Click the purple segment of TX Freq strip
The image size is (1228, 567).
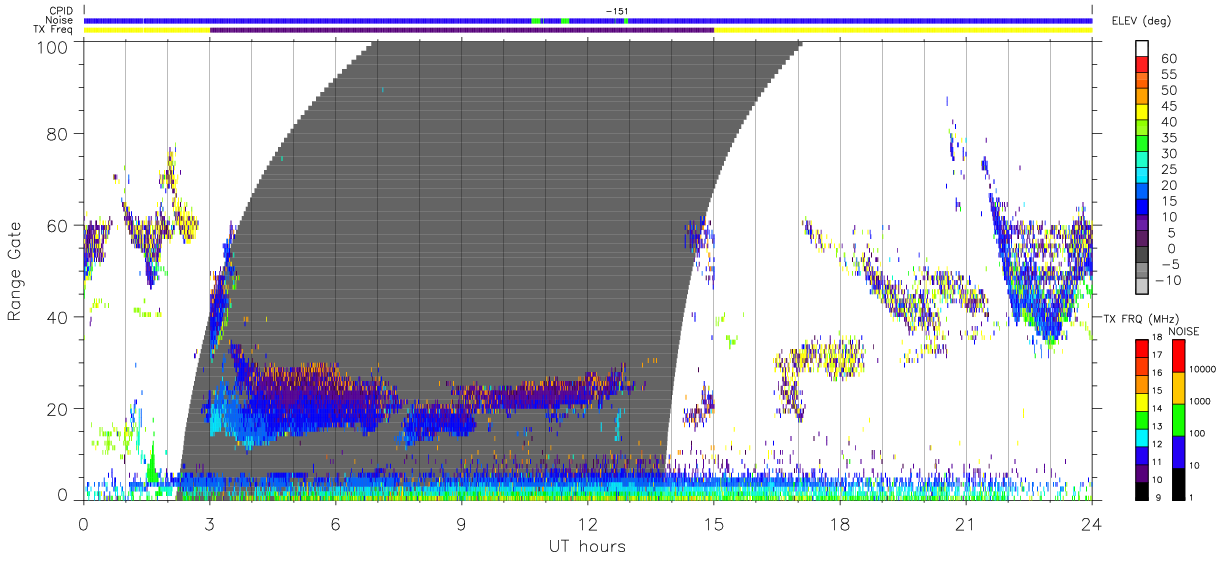(x=462, y=30)
